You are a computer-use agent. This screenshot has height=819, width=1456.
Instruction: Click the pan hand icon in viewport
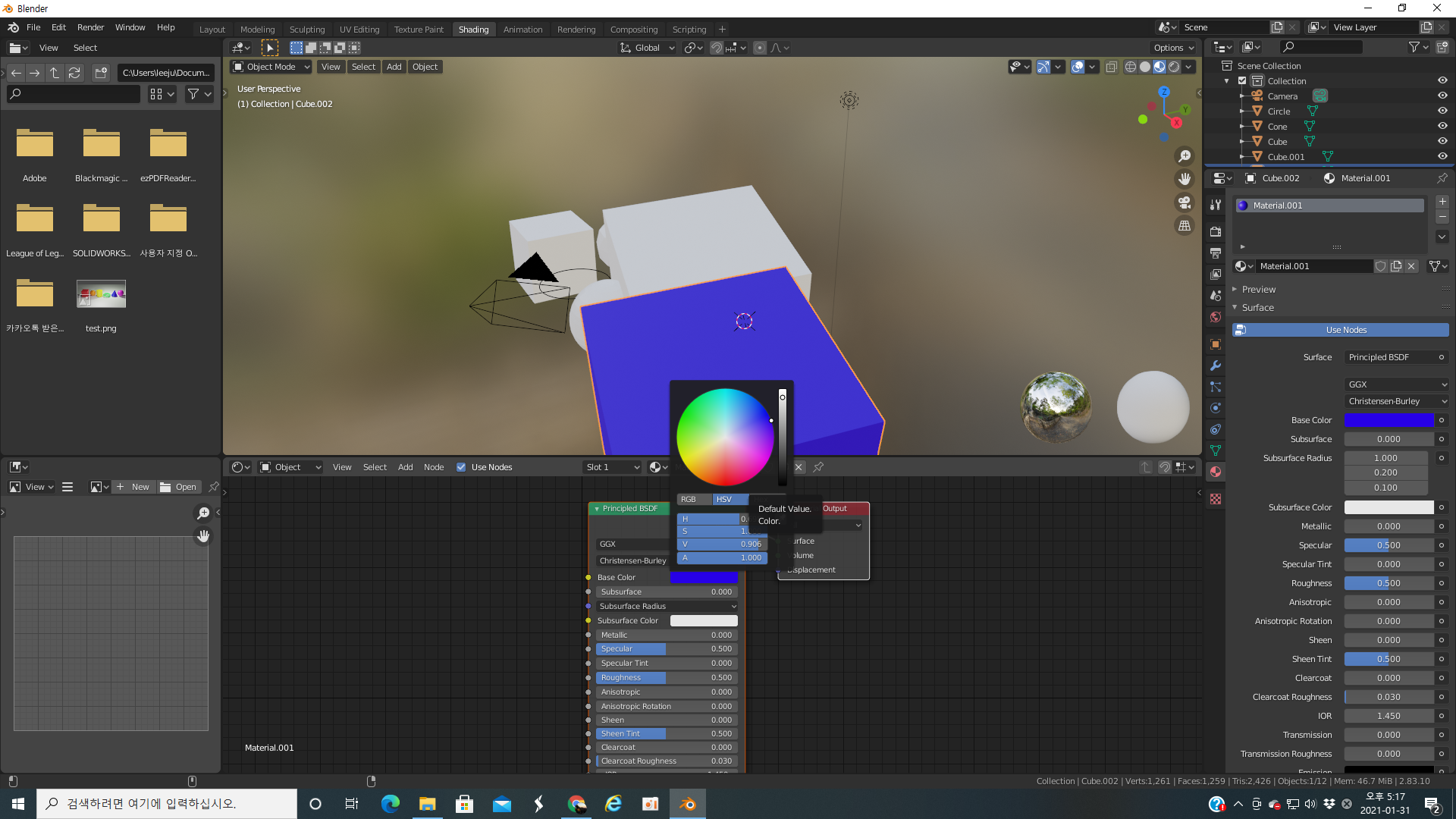click(x=1184, y=180)
